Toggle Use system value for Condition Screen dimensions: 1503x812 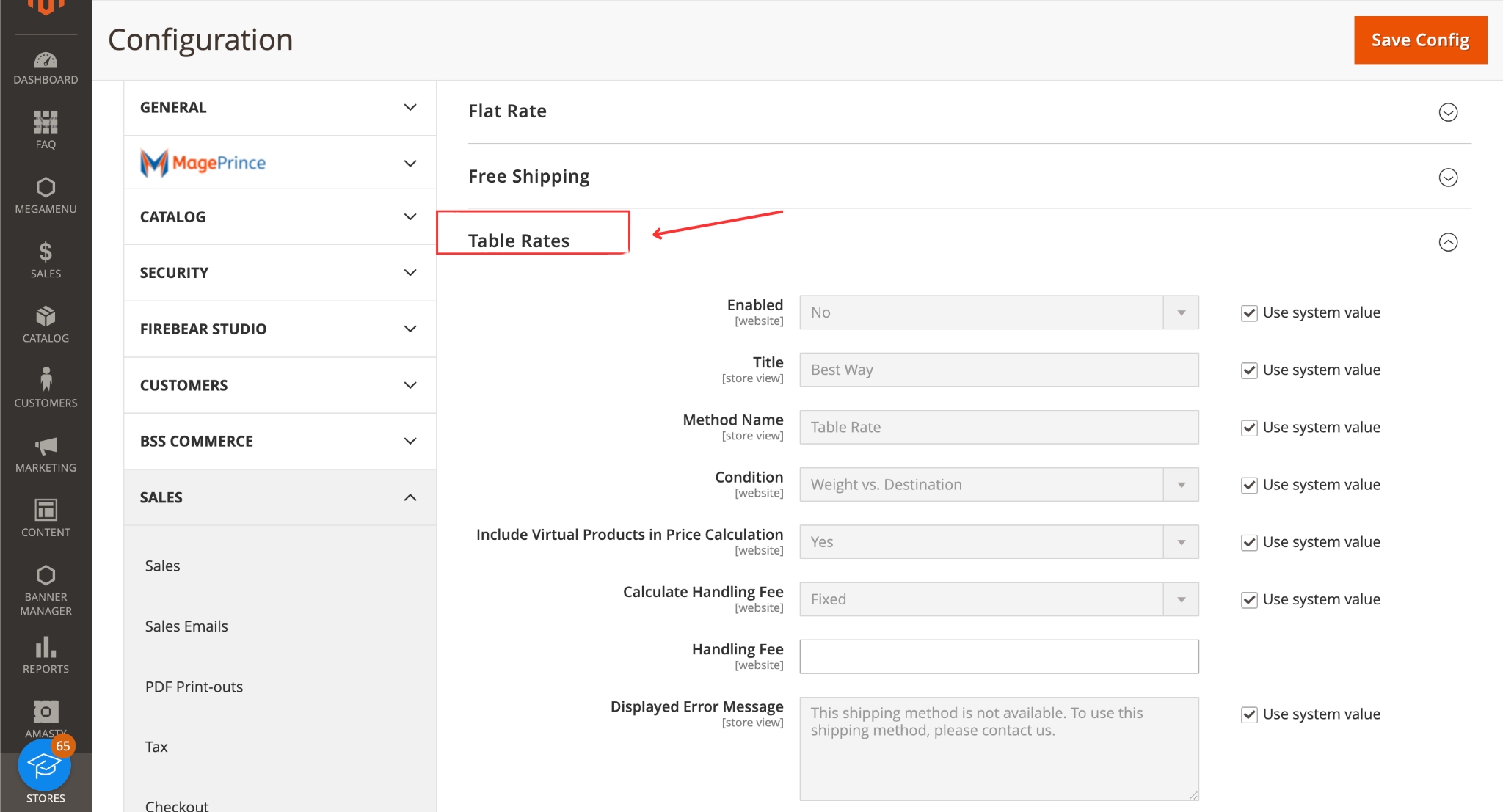1249,485
